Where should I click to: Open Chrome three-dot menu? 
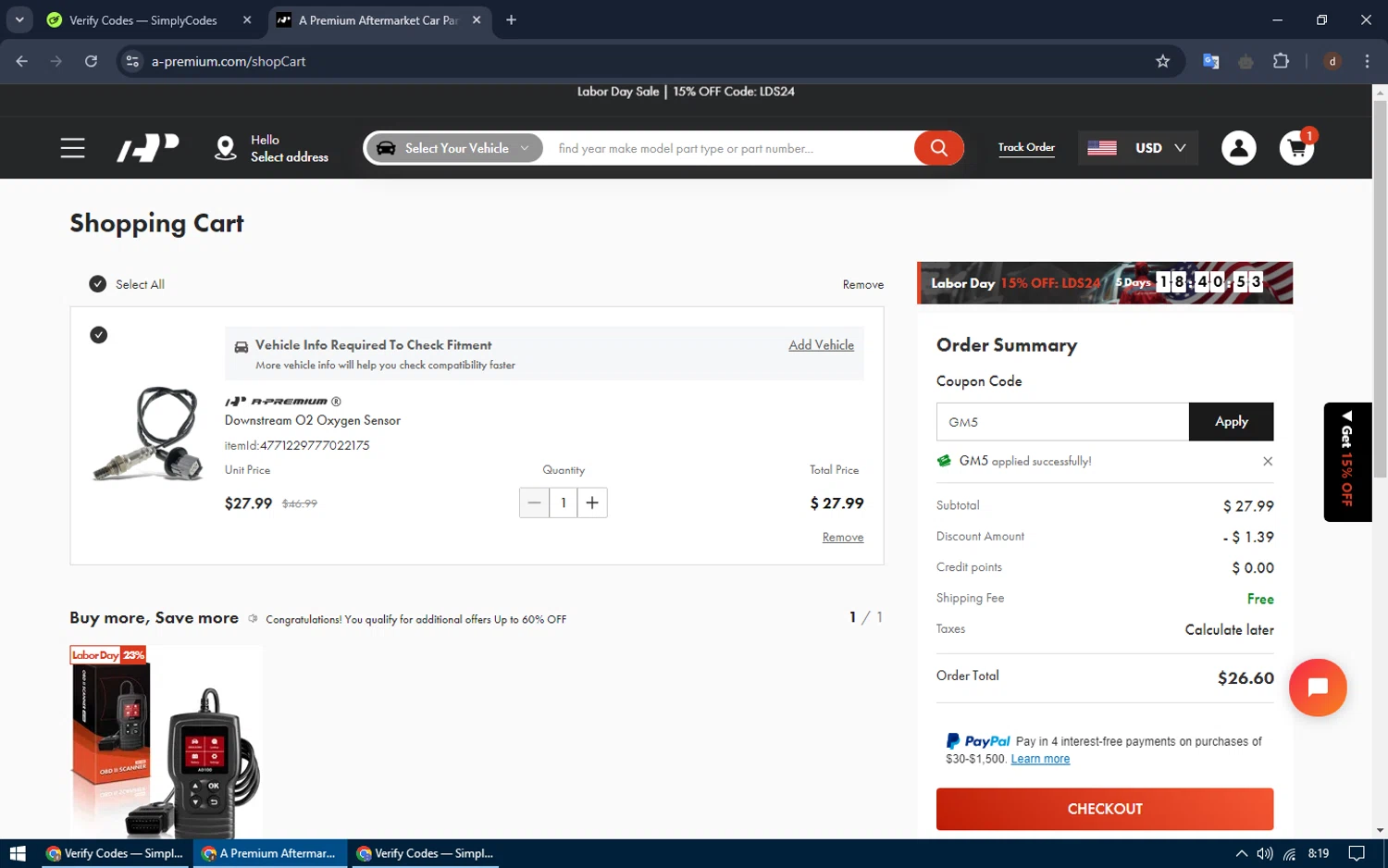click(1367, 61)
